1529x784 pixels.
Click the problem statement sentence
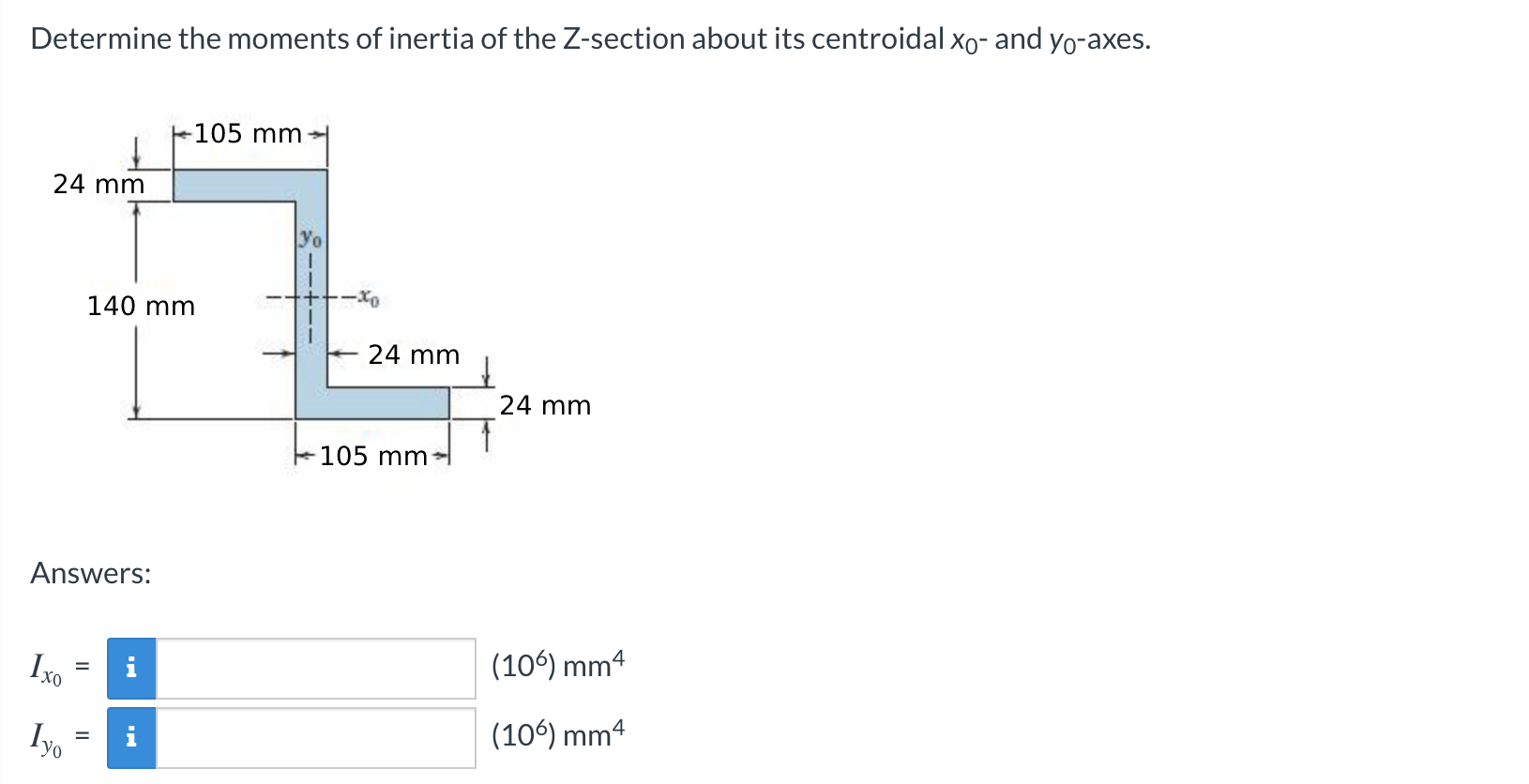(x=591, y=39)
